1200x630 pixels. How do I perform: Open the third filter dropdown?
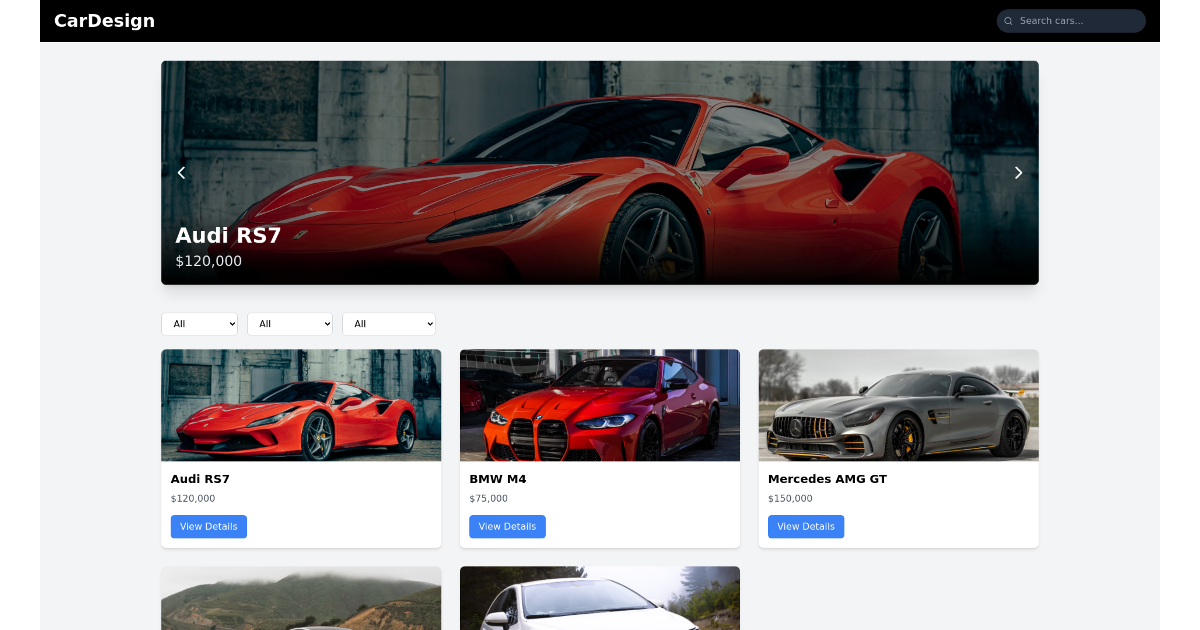coord(388,323)
